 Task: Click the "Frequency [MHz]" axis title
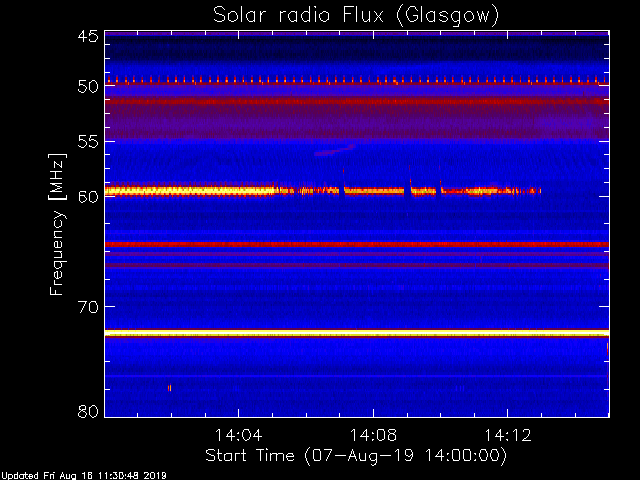pos(57,224)
